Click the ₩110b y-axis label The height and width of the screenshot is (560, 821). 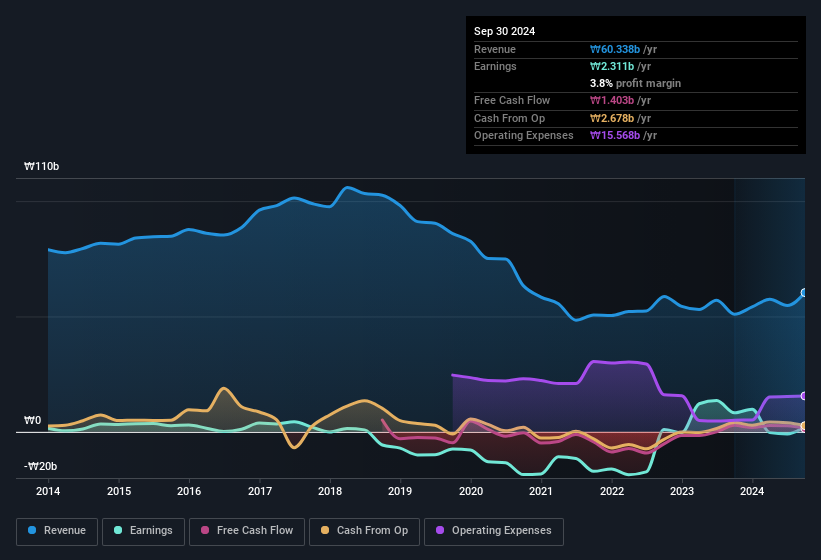[41, 166]
